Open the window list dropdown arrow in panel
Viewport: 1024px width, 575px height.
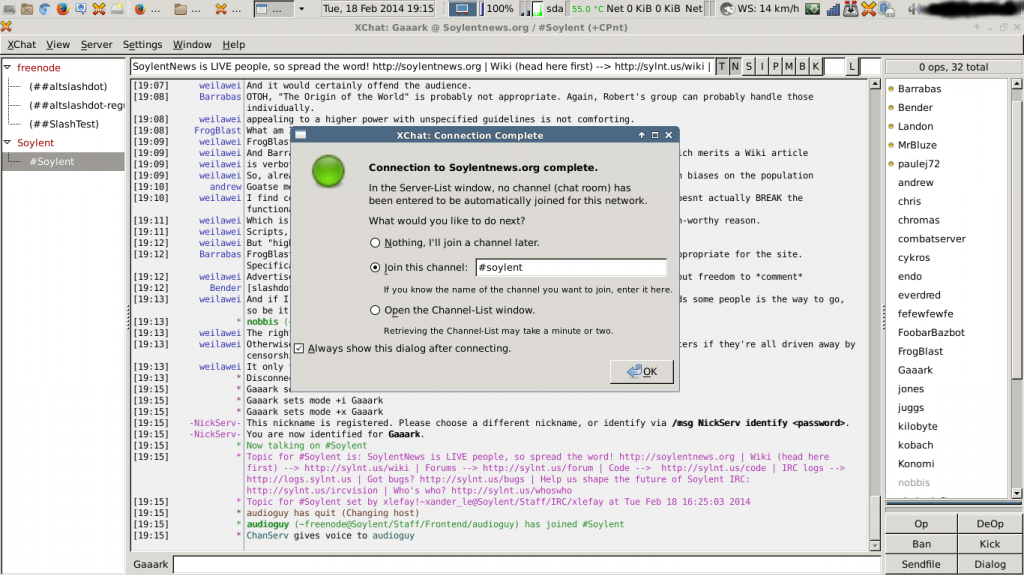pyautogui.click(x=302, y=9)
